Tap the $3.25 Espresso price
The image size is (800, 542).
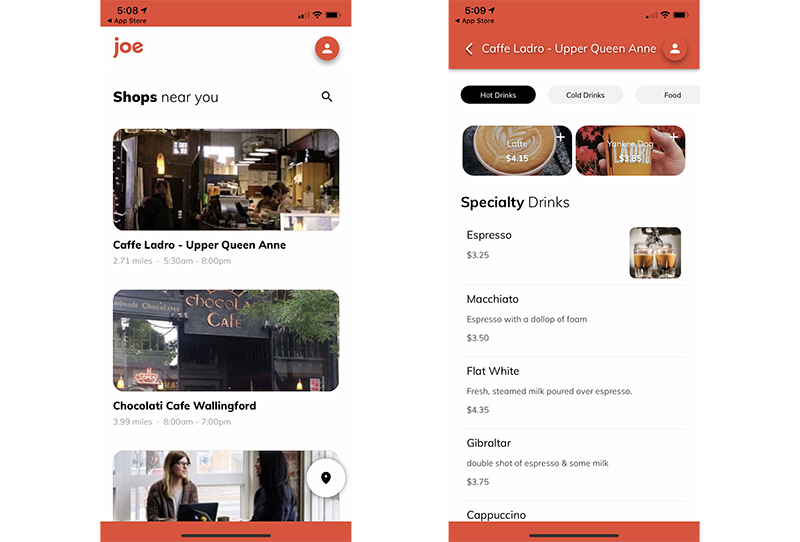(478, 255)
